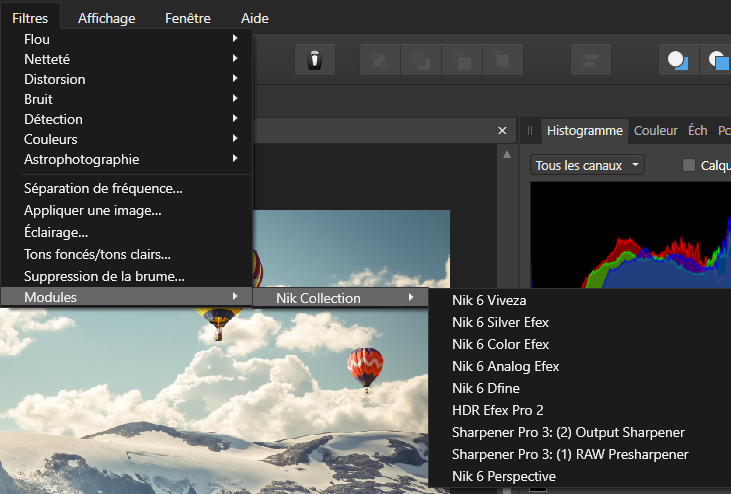The height and width of the screenshot is (494, 731).
Task: Click the panel grip handle beside Histogramme
Action: 530,130
